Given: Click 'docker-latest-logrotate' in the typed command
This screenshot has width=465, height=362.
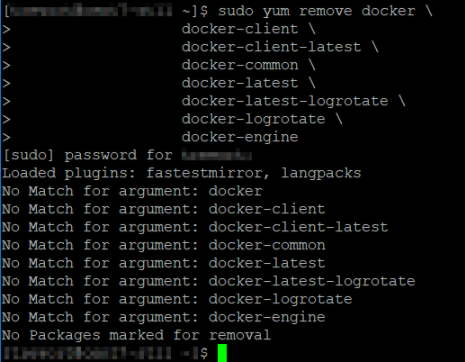Looking at the screenshot, I should click(285, 101).
